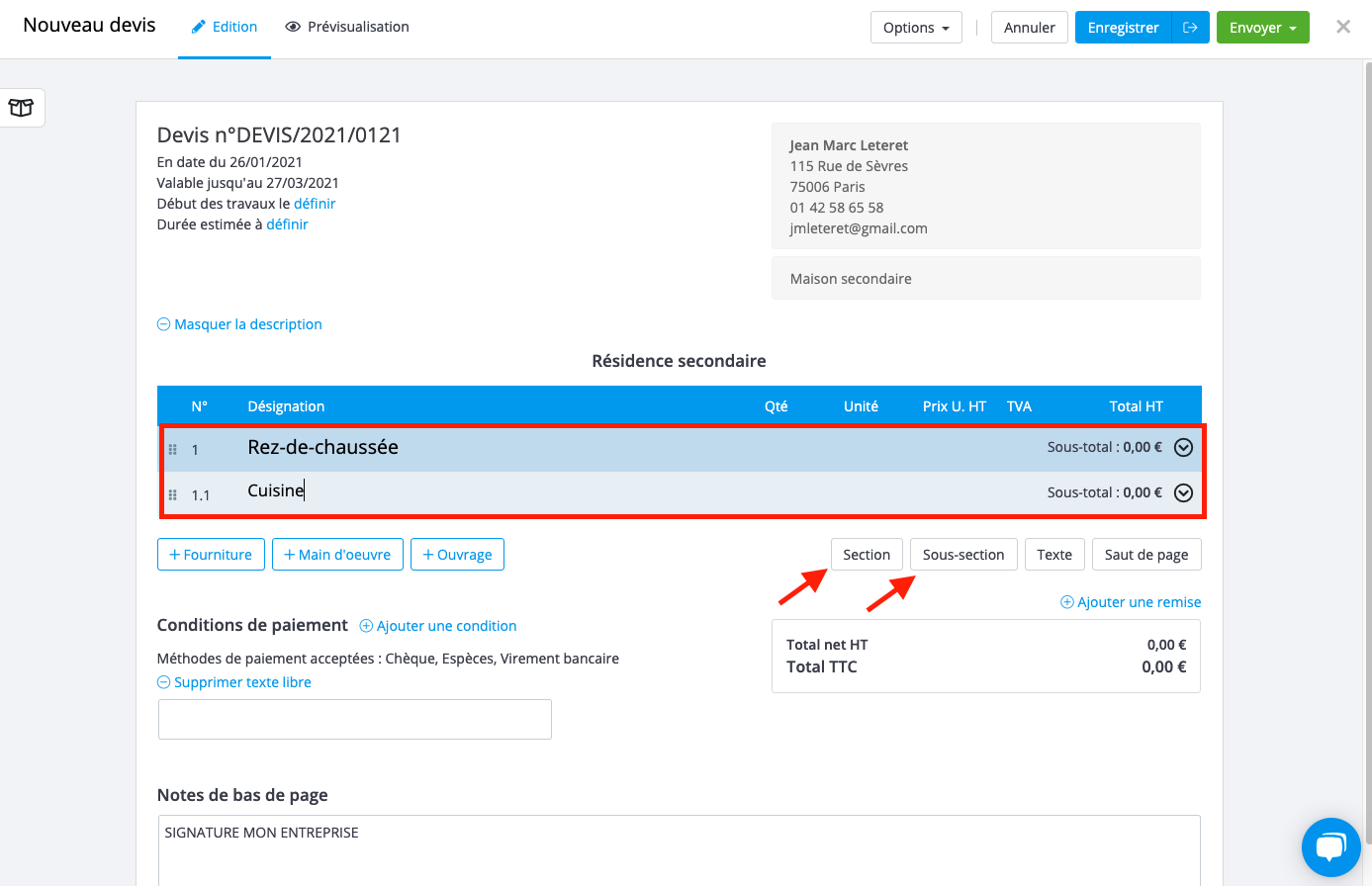The width and height of the screenshot is (1372, 886).
Task: Add a new Sous-section
Action: tap(963, 555)
